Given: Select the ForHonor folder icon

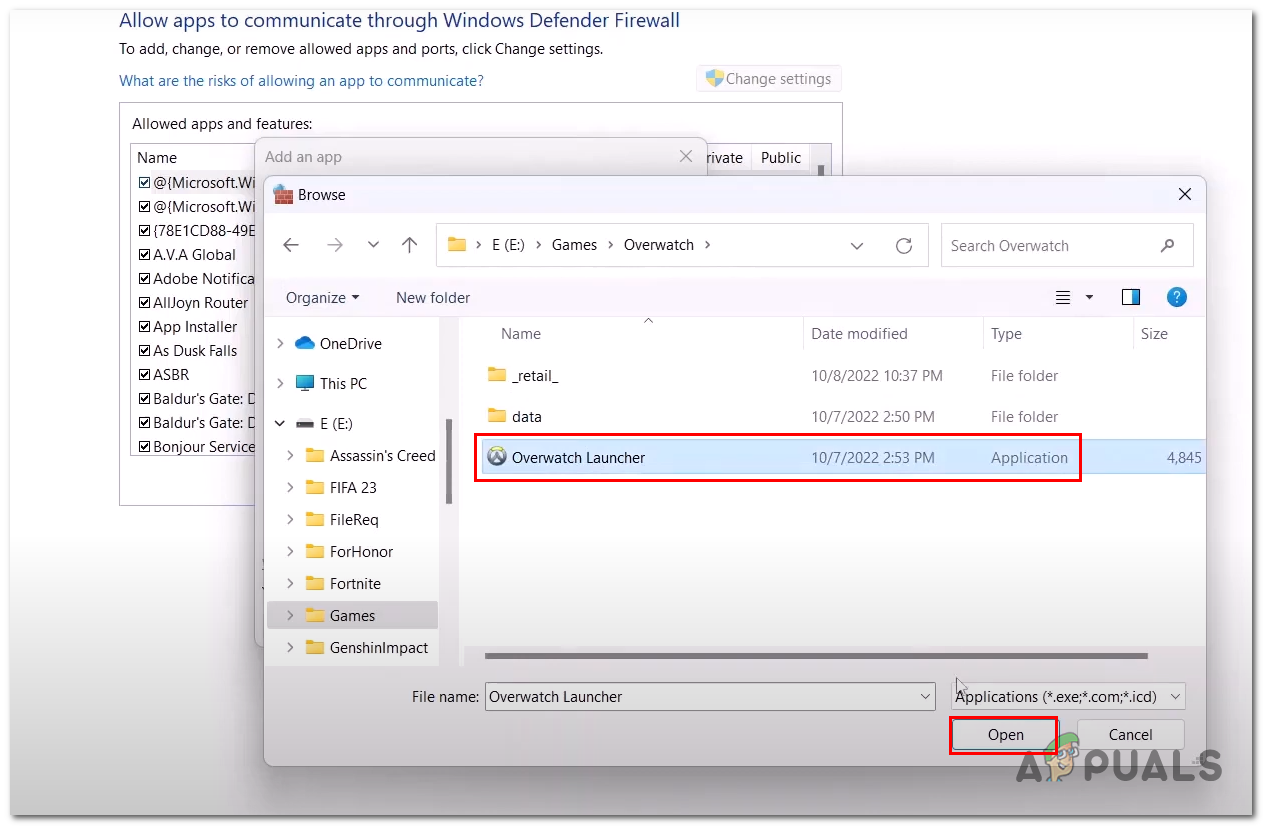Looking at the screenshot, I should click(x=315, y=551).
